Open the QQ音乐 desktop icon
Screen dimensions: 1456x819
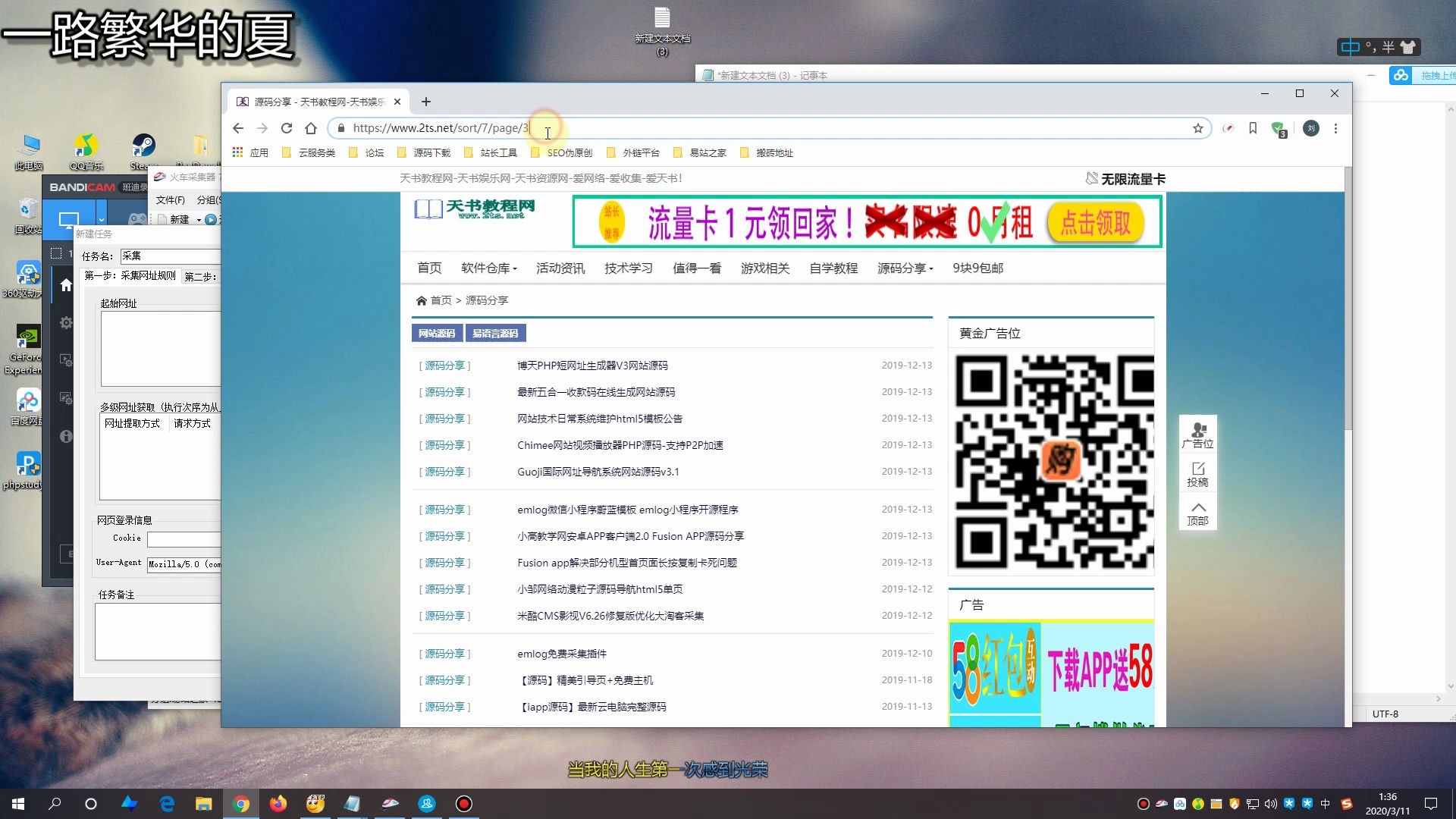pos(86,152)
